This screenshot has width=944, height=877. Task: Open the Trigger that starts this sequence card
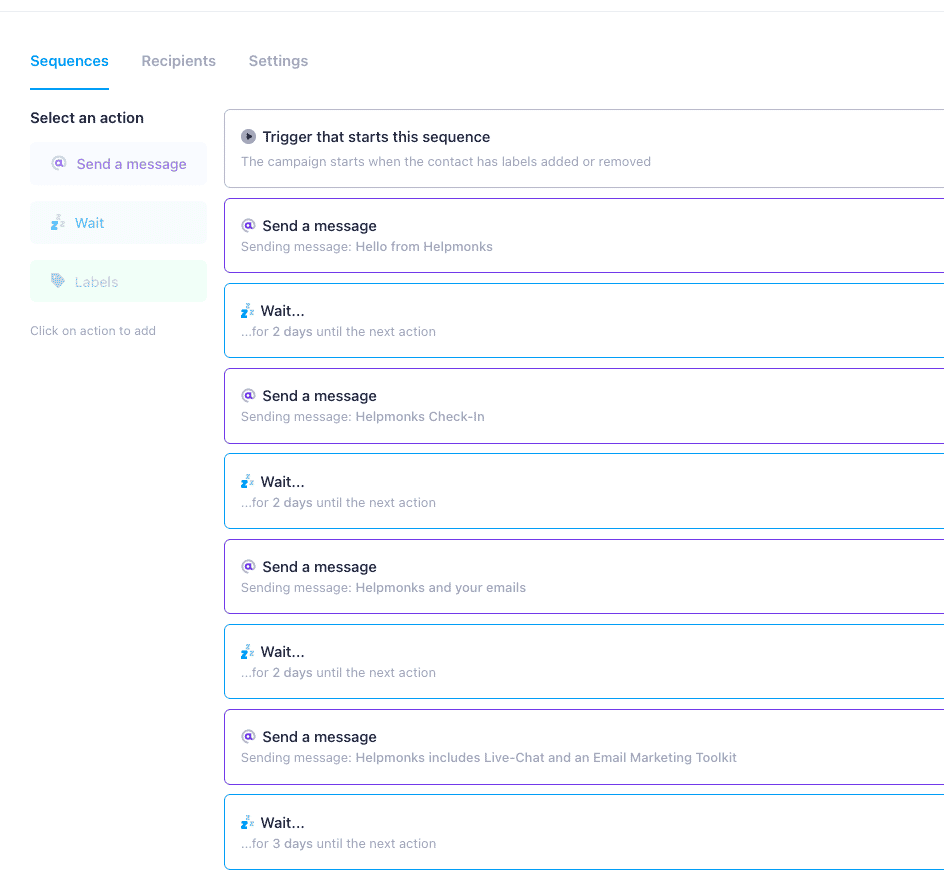point(584,149)
